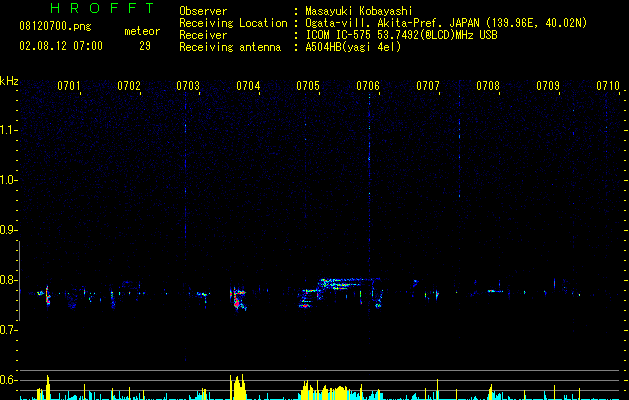This screenshot has width=629, height=400.
Task: Click observer name Masayuki Kobayashi
Action: click(x=359, y=11)
